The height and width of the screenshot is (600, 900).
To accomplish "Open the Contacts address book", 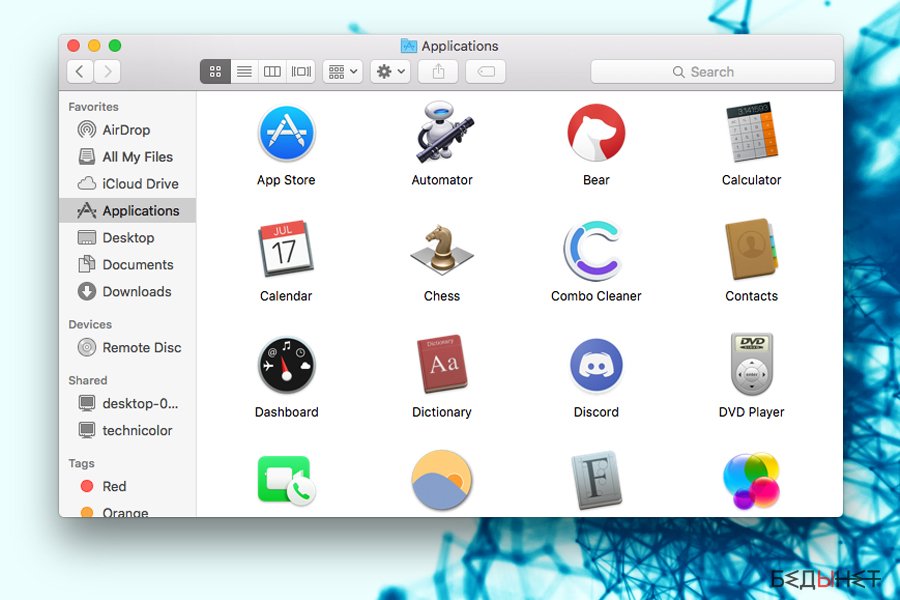I will click(751, 249).
